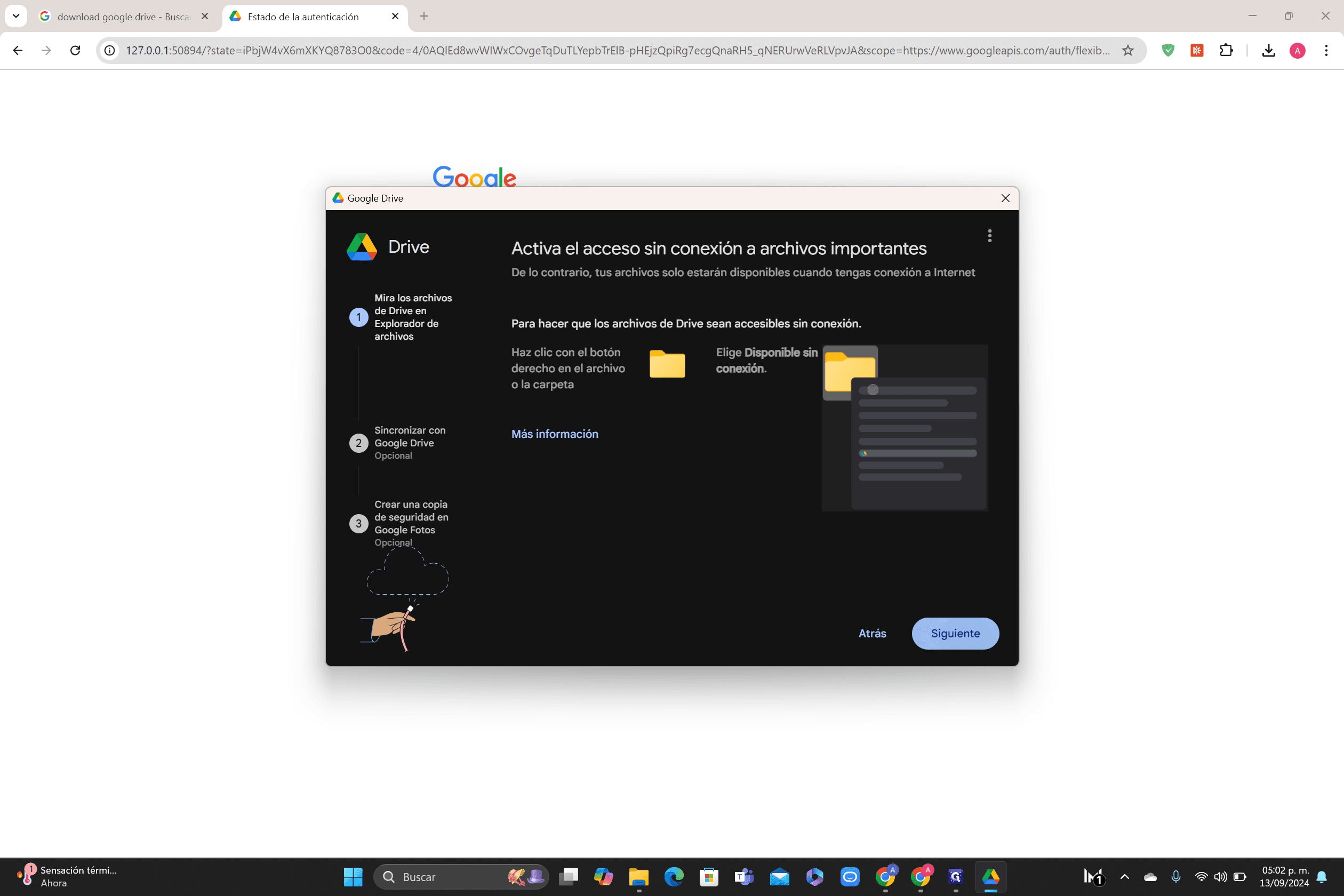
Task: Go back with the Atrás button
Action: click(872, 633)
